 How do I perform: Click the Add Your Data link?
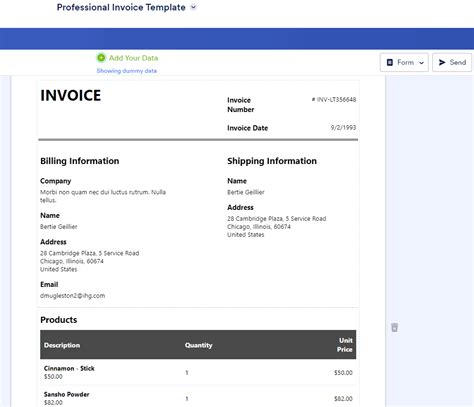click(133, 58)
